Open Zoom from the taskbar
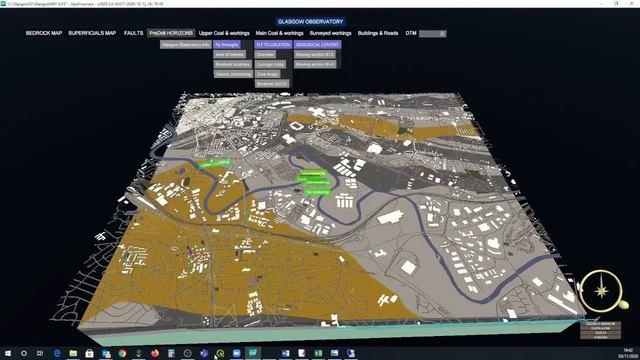 [x=236, y=353]
